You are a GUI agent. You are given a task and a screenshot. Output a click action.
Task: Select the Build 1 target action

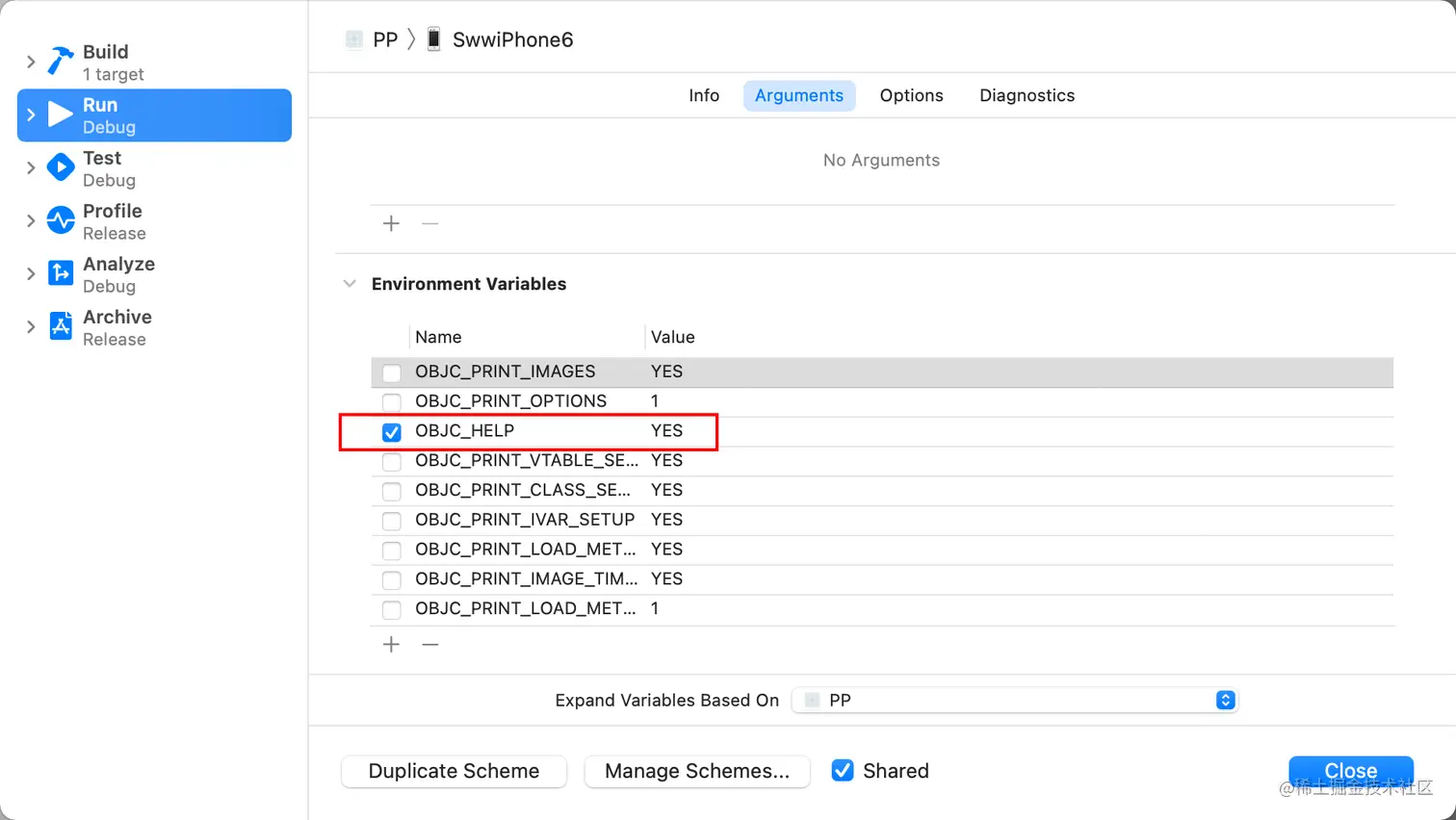pos(154,63)
